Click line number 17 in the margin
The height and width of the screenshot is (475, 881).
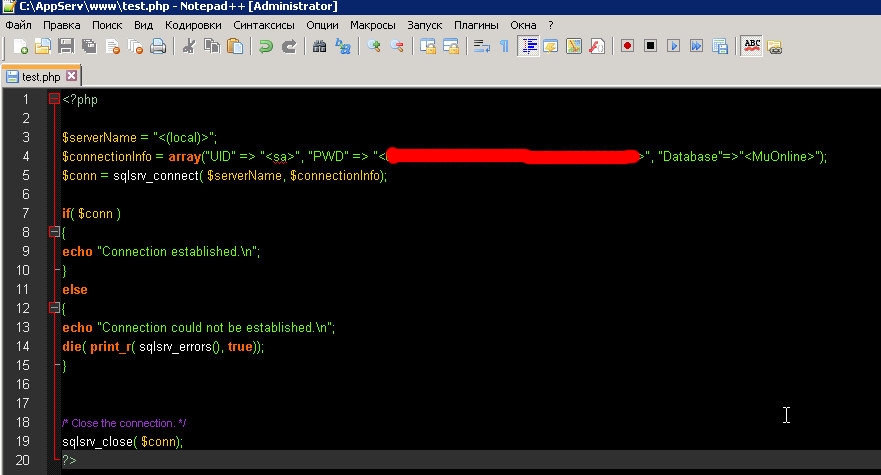[23, 403]
